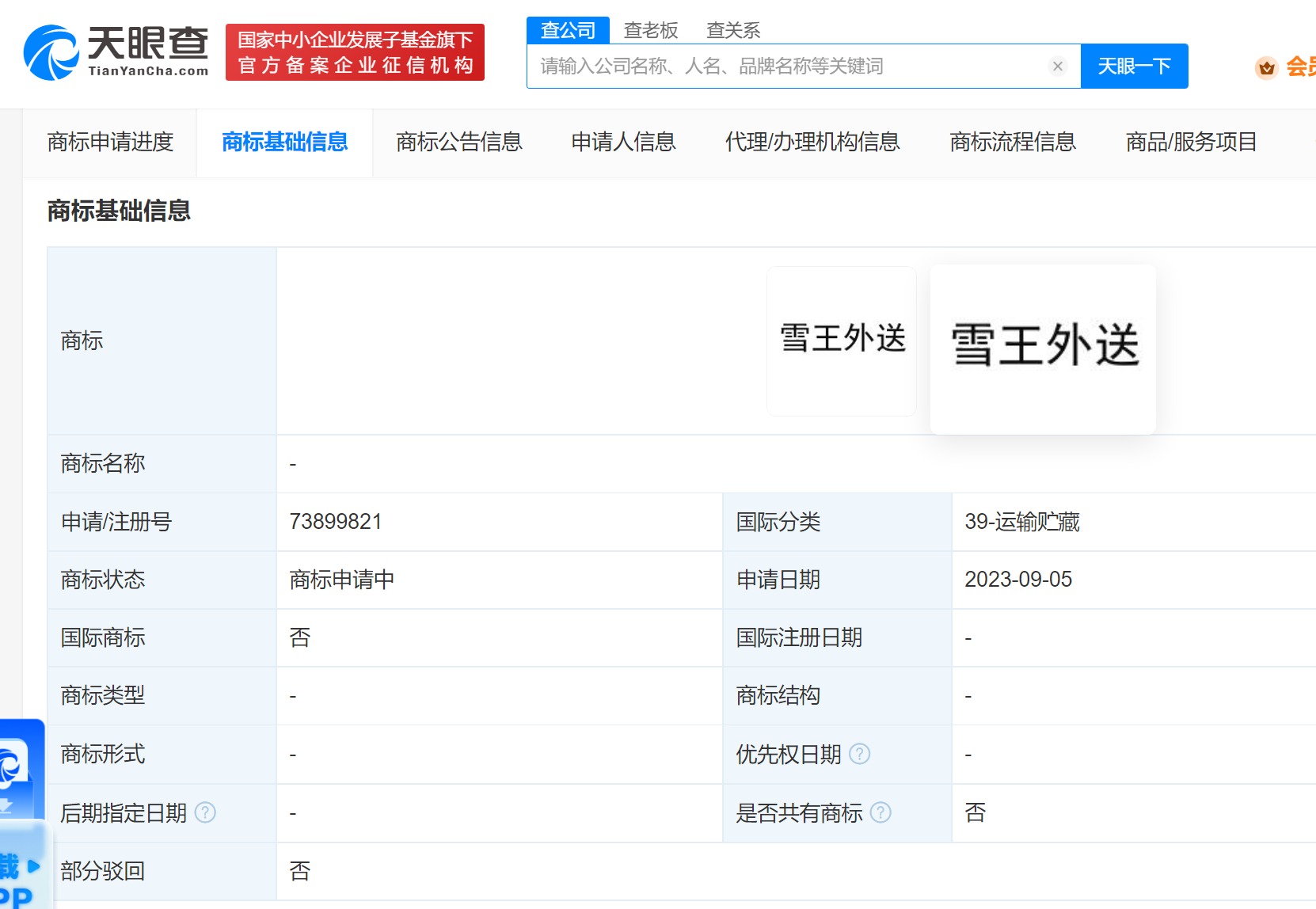This screenshot has width=1316, height=909.
Task: Click the 商标申请中 status value
Action: coord(342,580)
